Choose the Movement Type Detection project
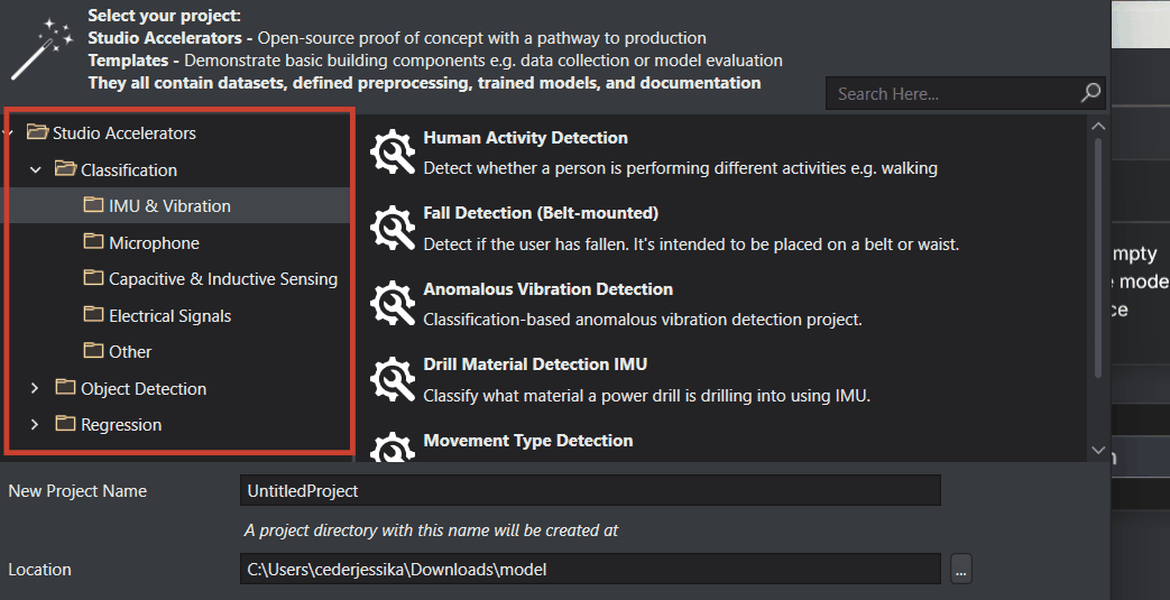Screen dimensions: 1170x600 [528, 441]
